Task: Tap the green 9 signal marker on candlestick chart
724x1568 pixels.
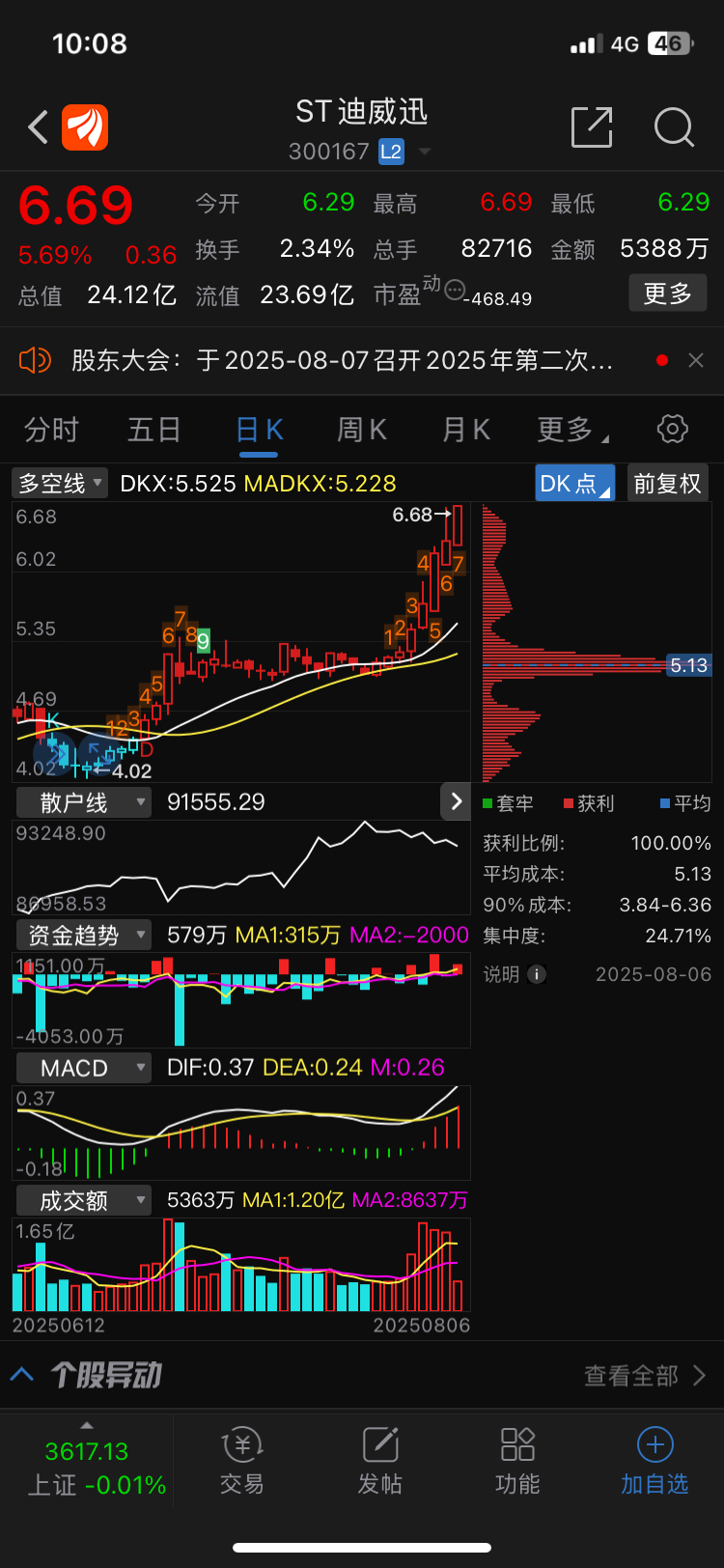Action: [x=203, y=641]
